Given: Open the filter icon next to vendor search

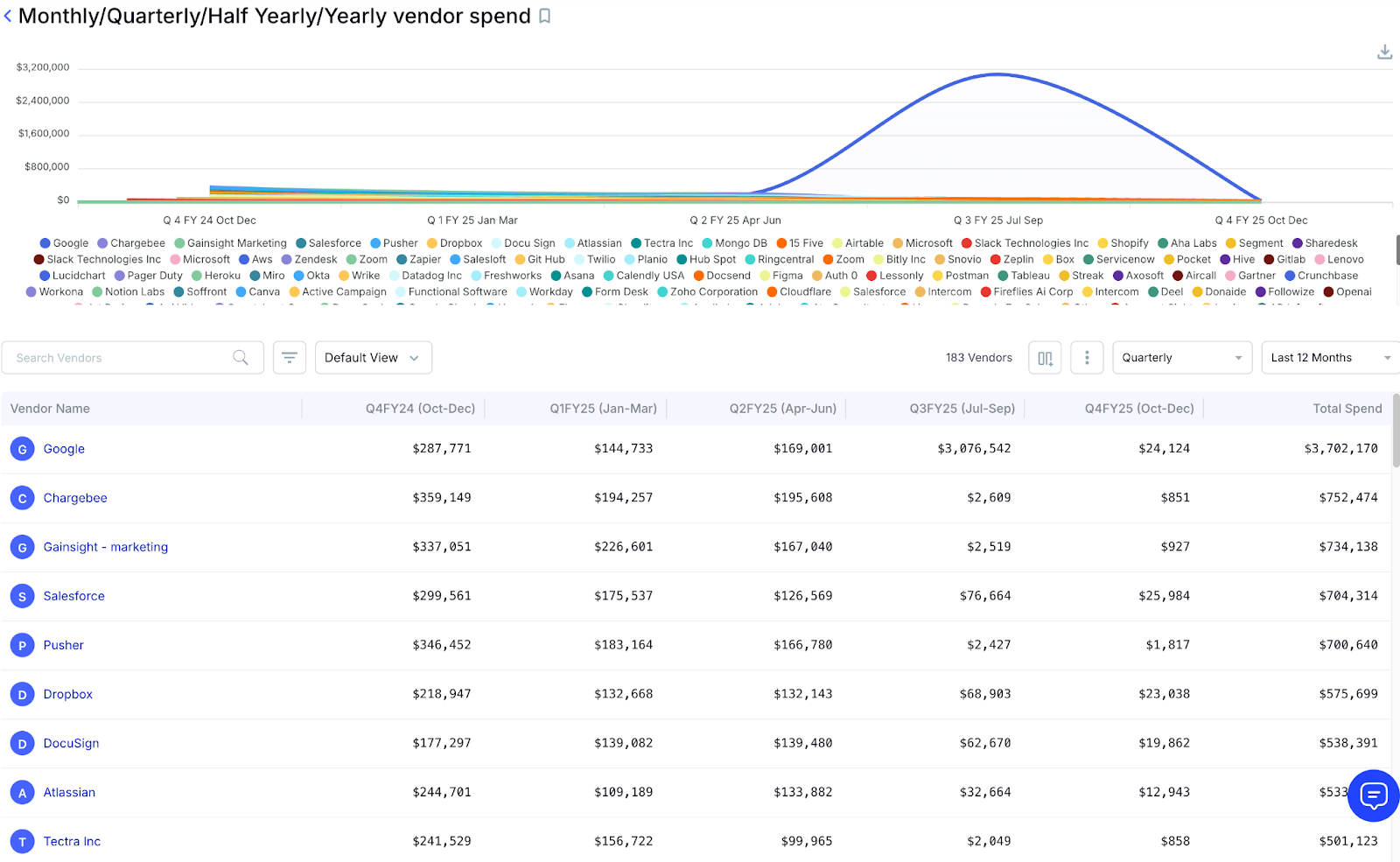Looking at the screenshot, I should coord(289,357).
